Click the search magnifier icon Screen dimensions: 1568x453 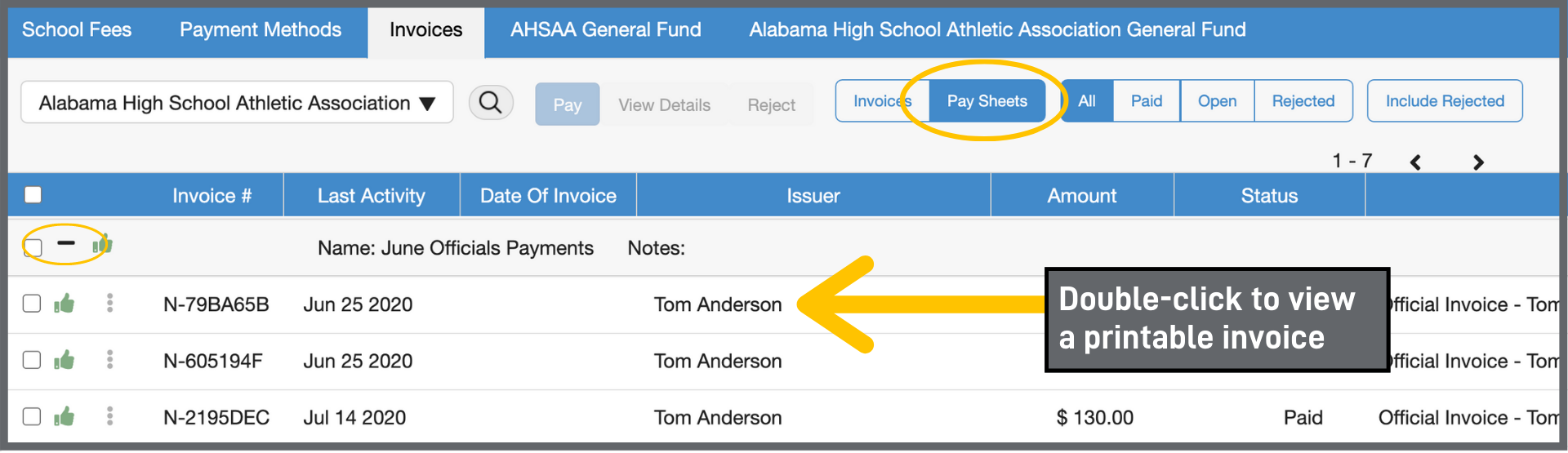491,103
